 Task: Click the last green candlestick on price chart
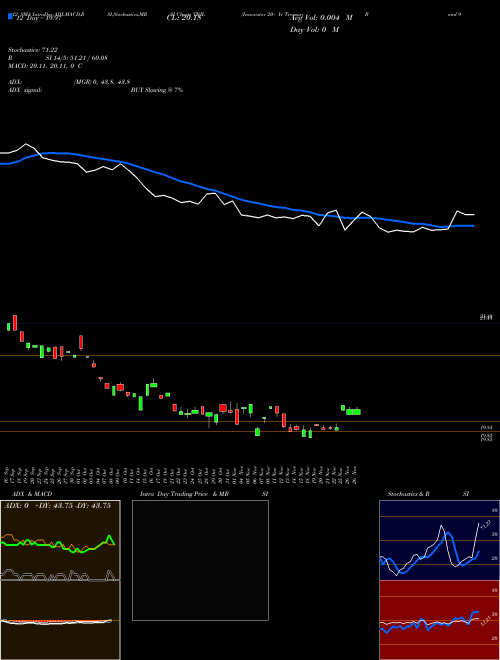pos(357,412)
